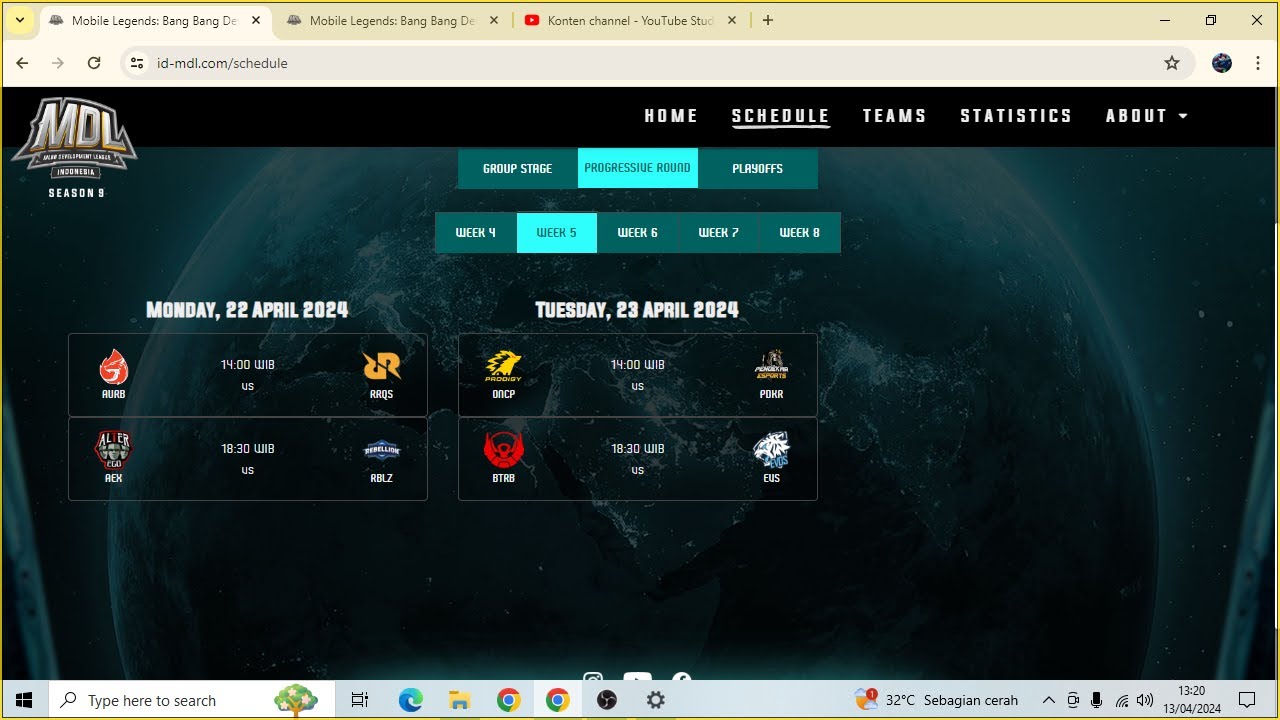Viewport: 1280px width, 720px height.
Task: Expand the ABOUT dropdown menu
Action: coord(1147,116)
